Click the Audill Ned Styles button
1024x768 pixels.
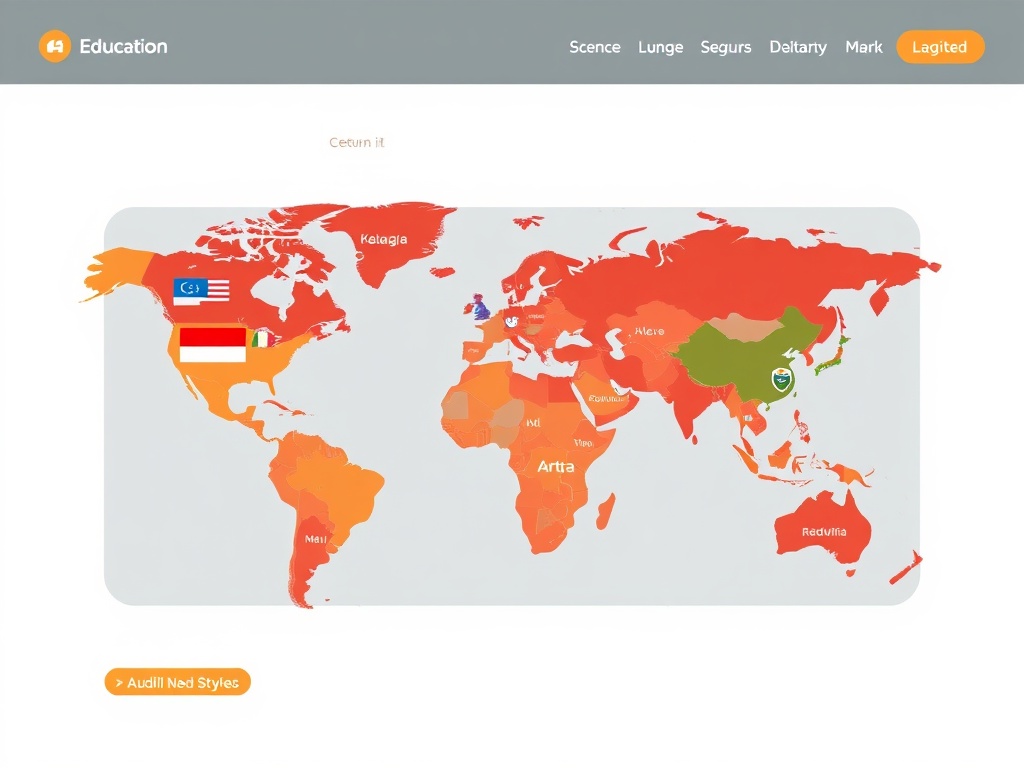(177, 683)
